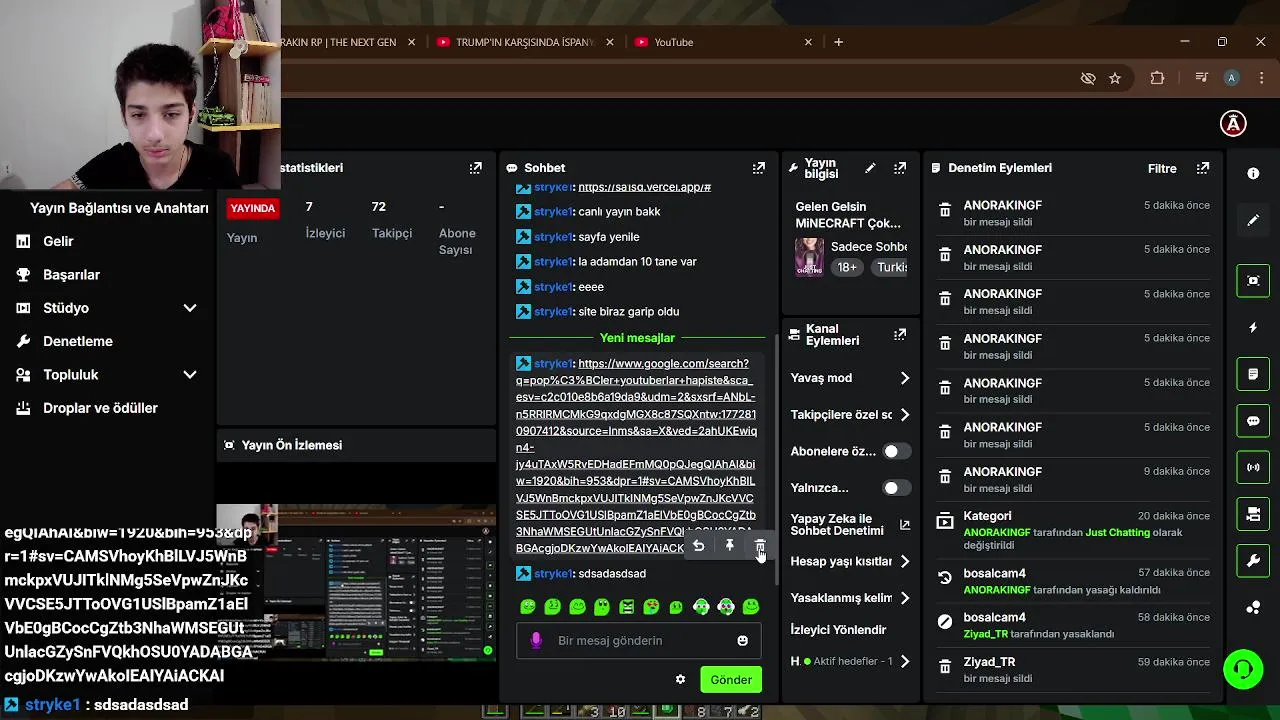Click stryke1 username on sdsadasdsad message
The height and width of the screenshot is (720, 1280).
(x=553, y=574)
